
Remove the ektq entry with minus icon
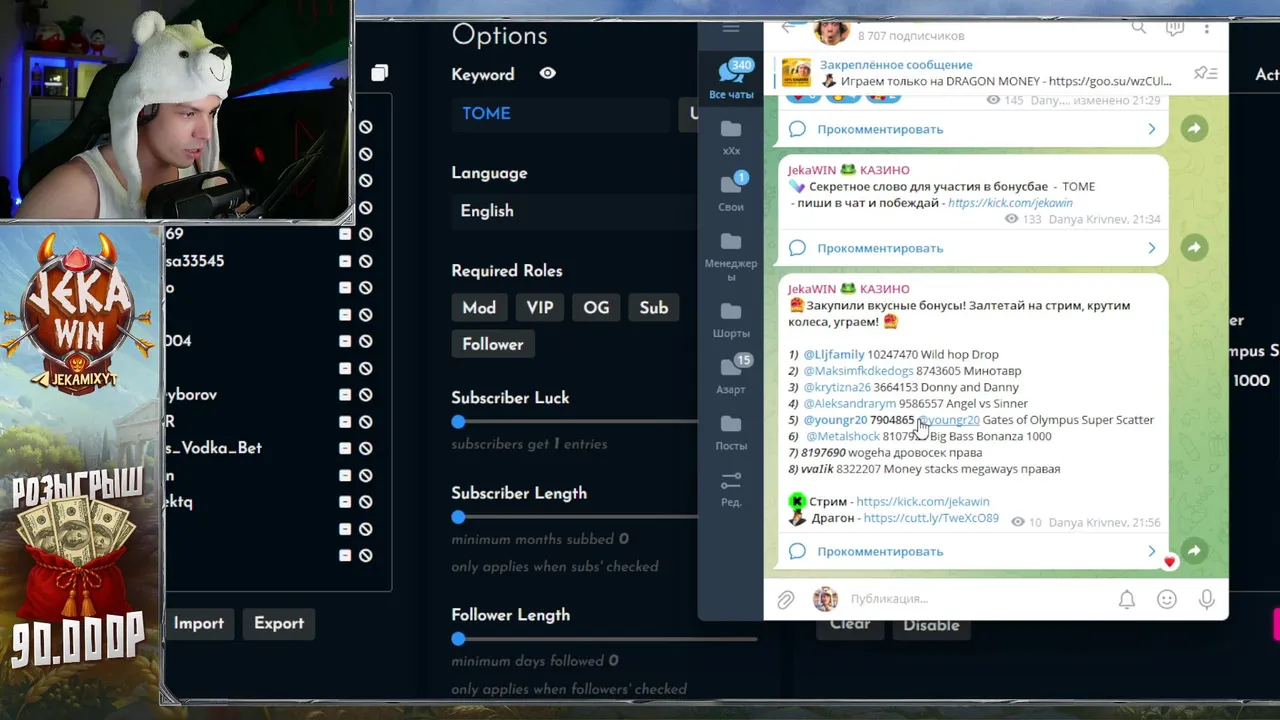click(x=345, y=502)
